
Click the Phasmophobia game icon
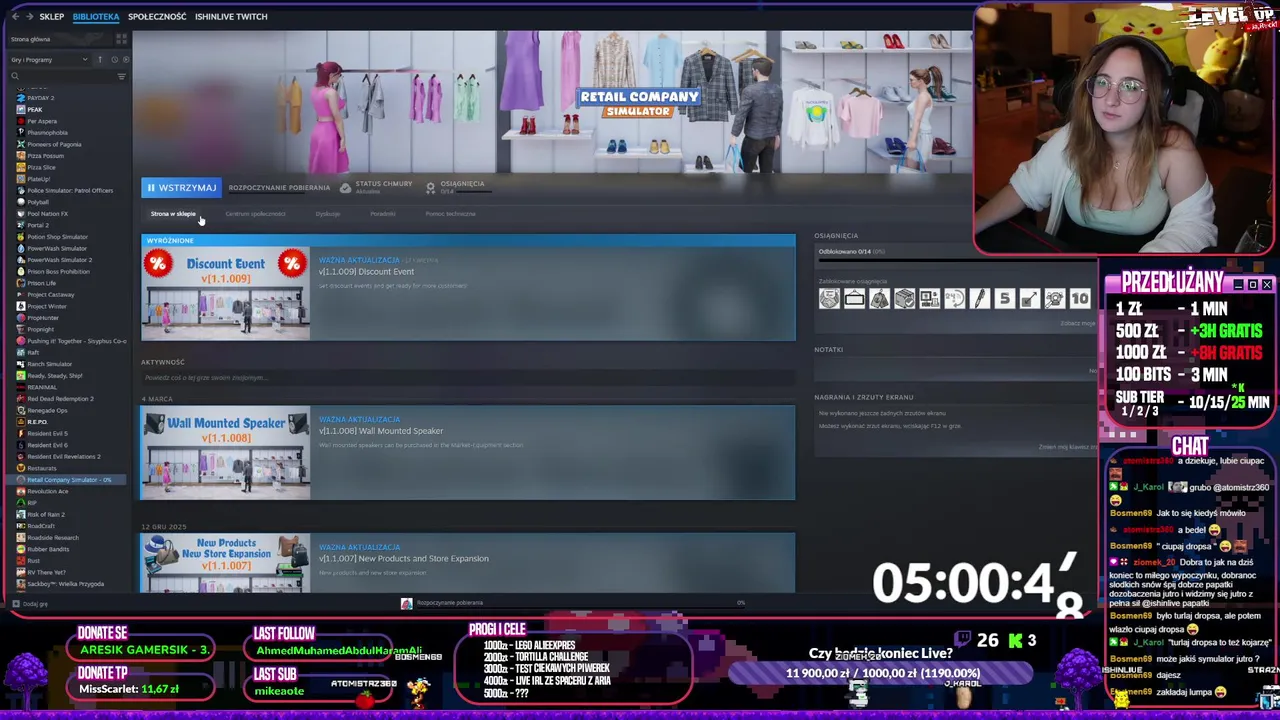click(21, 132)
